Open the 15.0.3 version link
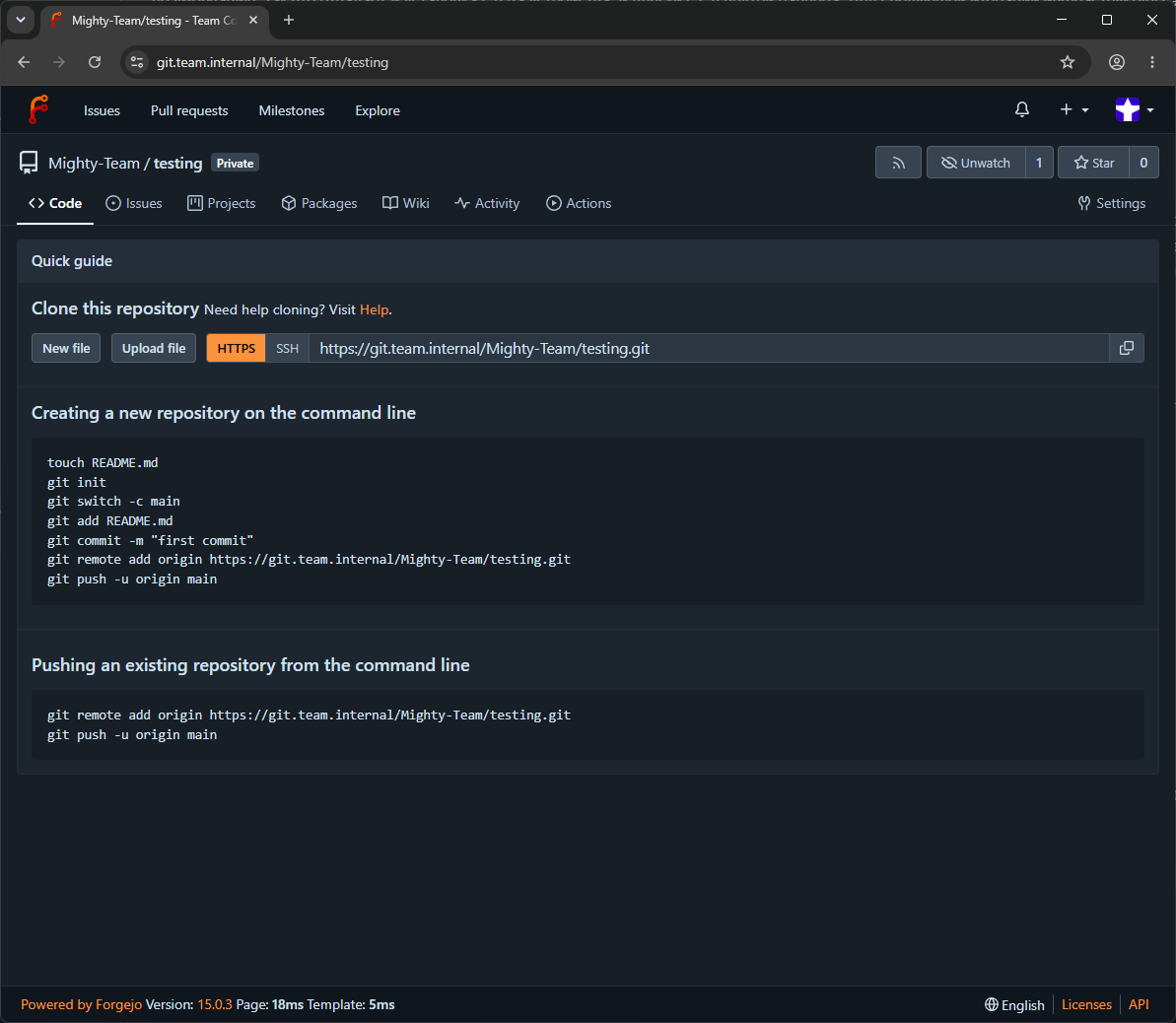This screenshot has height=1023, width=1176. click(x=215, y=1004)
